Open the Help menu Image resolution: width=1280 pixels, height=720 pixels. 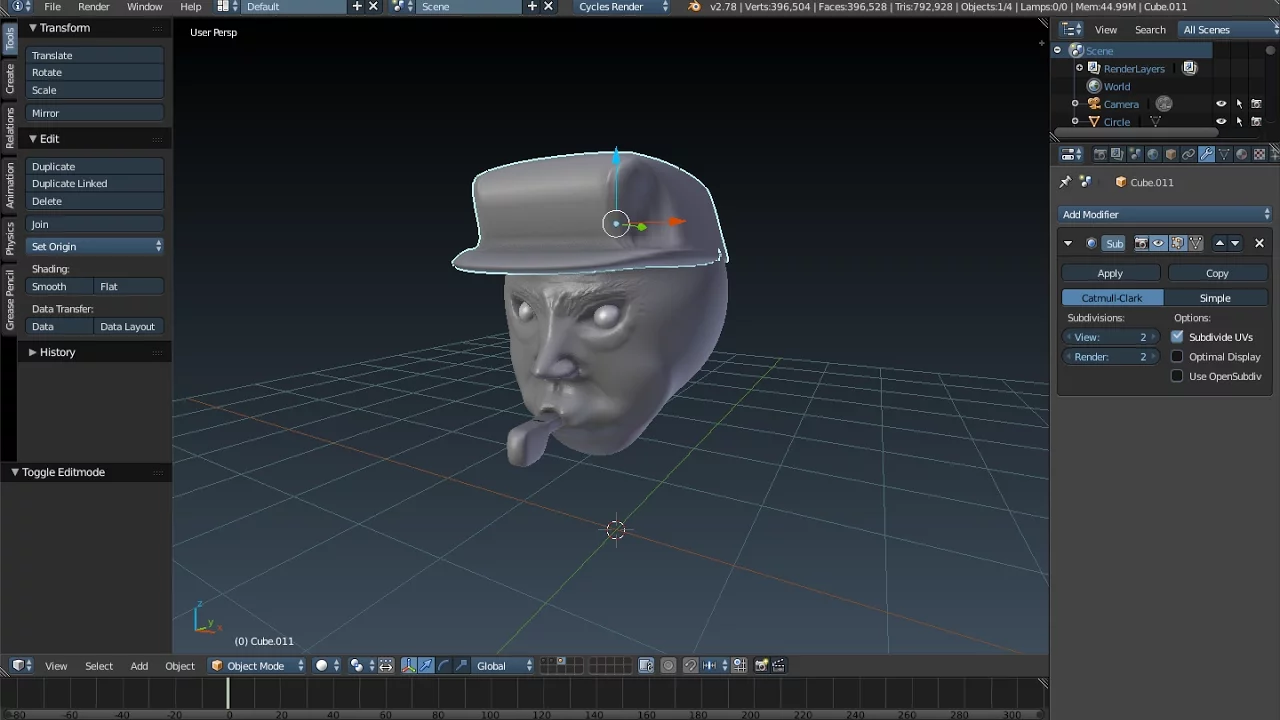(x=190, y=6)
